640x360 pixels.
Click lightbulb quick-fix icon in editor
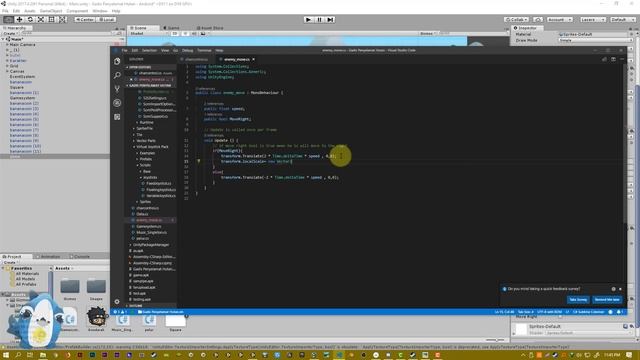point(199,161)
